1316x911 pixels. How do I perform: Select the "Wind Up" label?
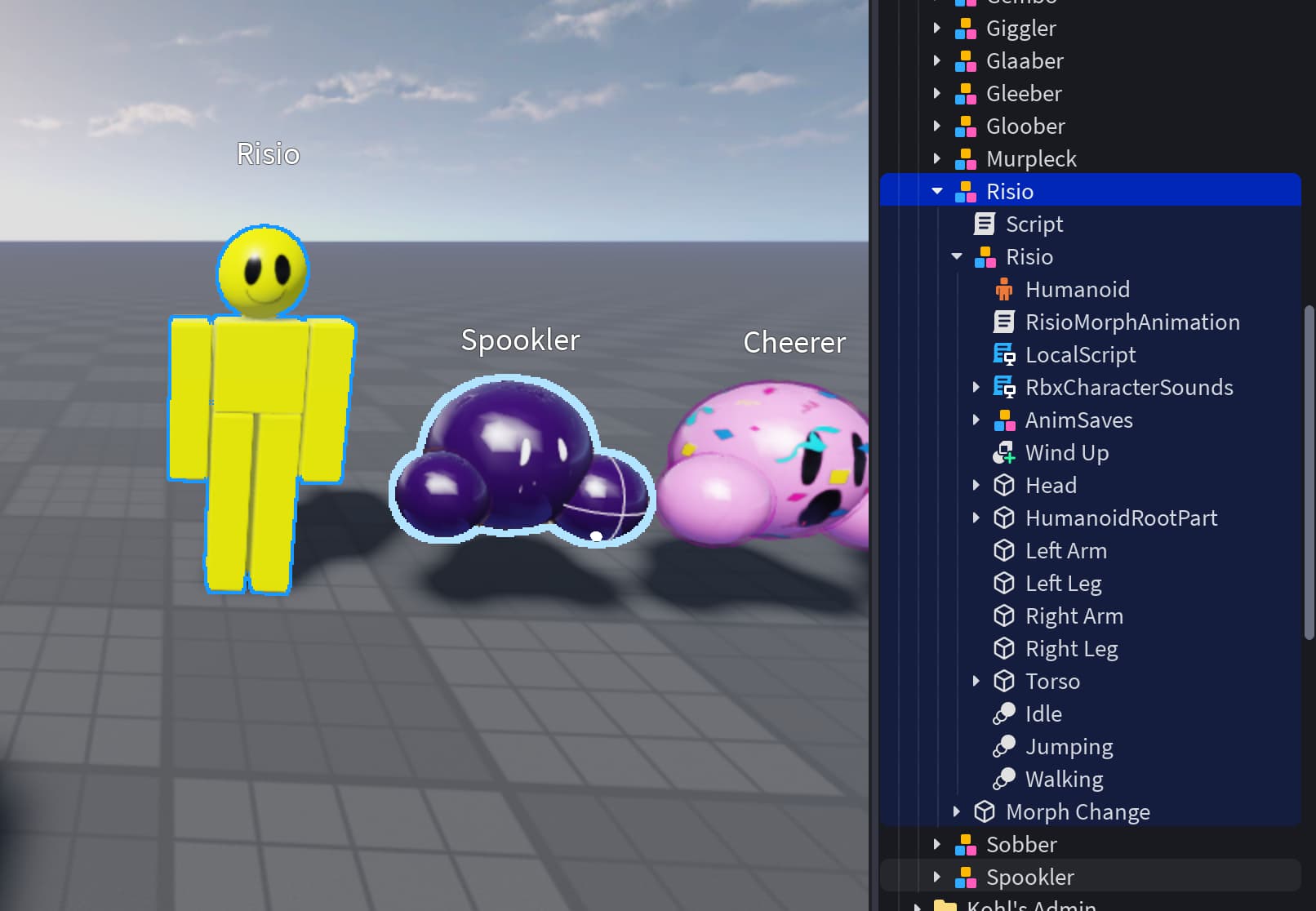pyautogui.click(x=1067, y=453)
